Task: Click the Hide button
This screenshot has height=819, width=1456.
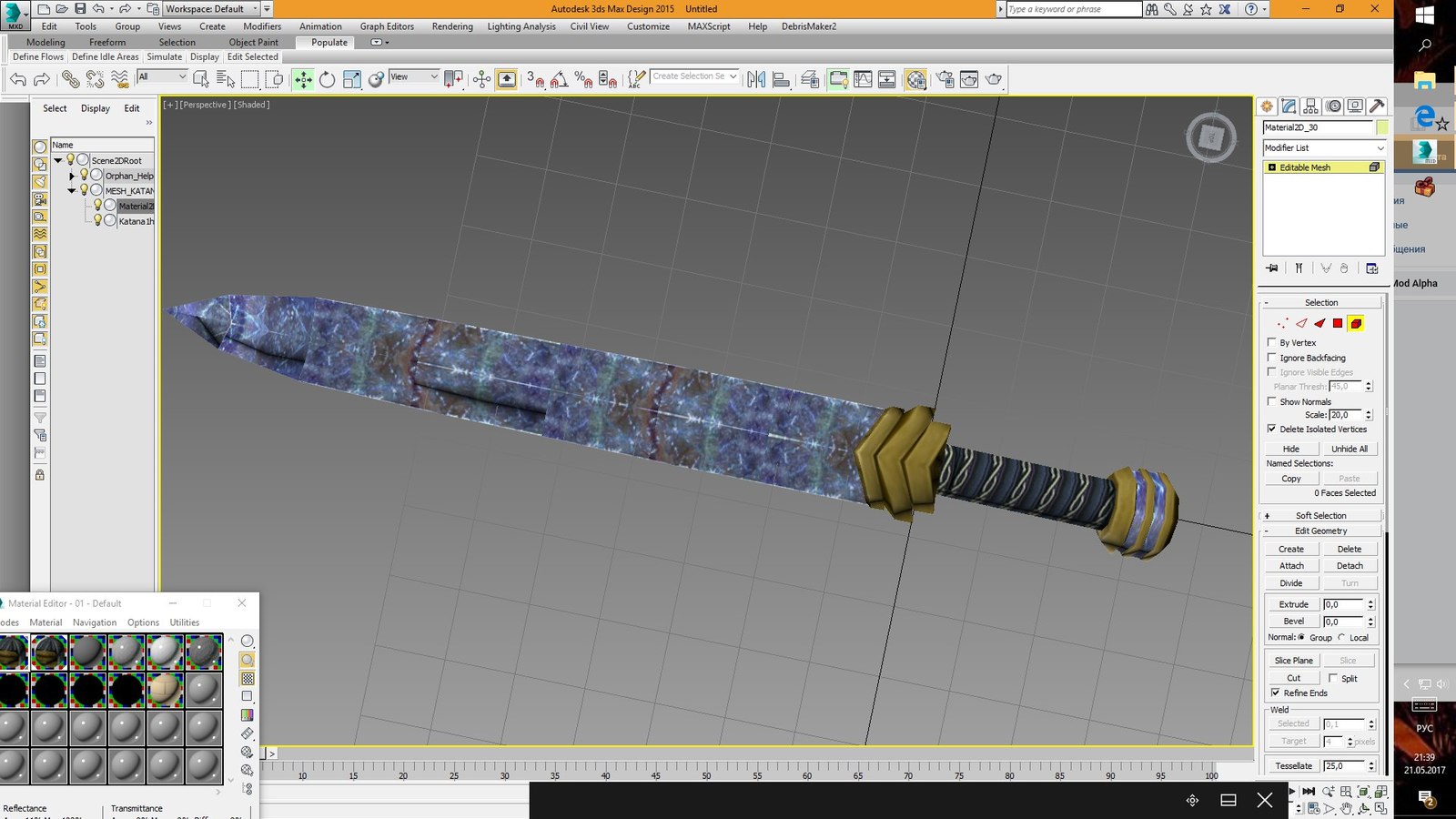Action: (x=1291, y=449)
